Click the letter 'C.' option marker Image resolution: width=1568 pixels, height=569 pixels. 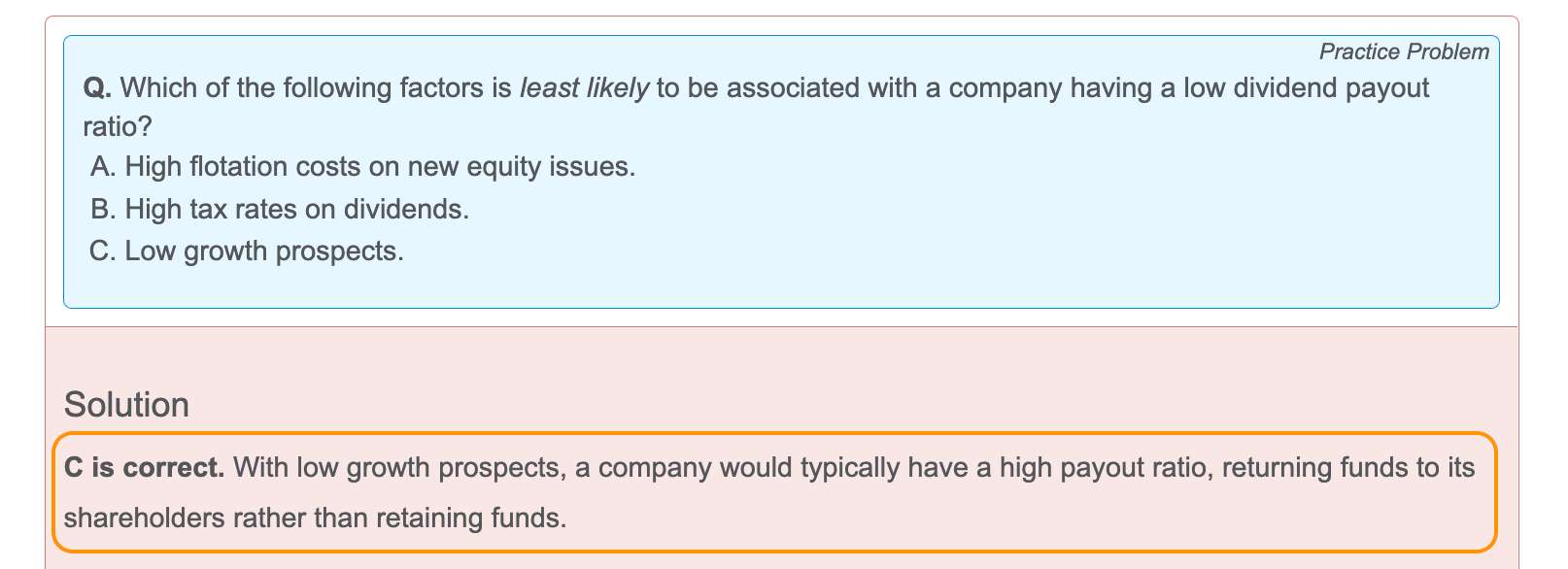tap(103, 251)
